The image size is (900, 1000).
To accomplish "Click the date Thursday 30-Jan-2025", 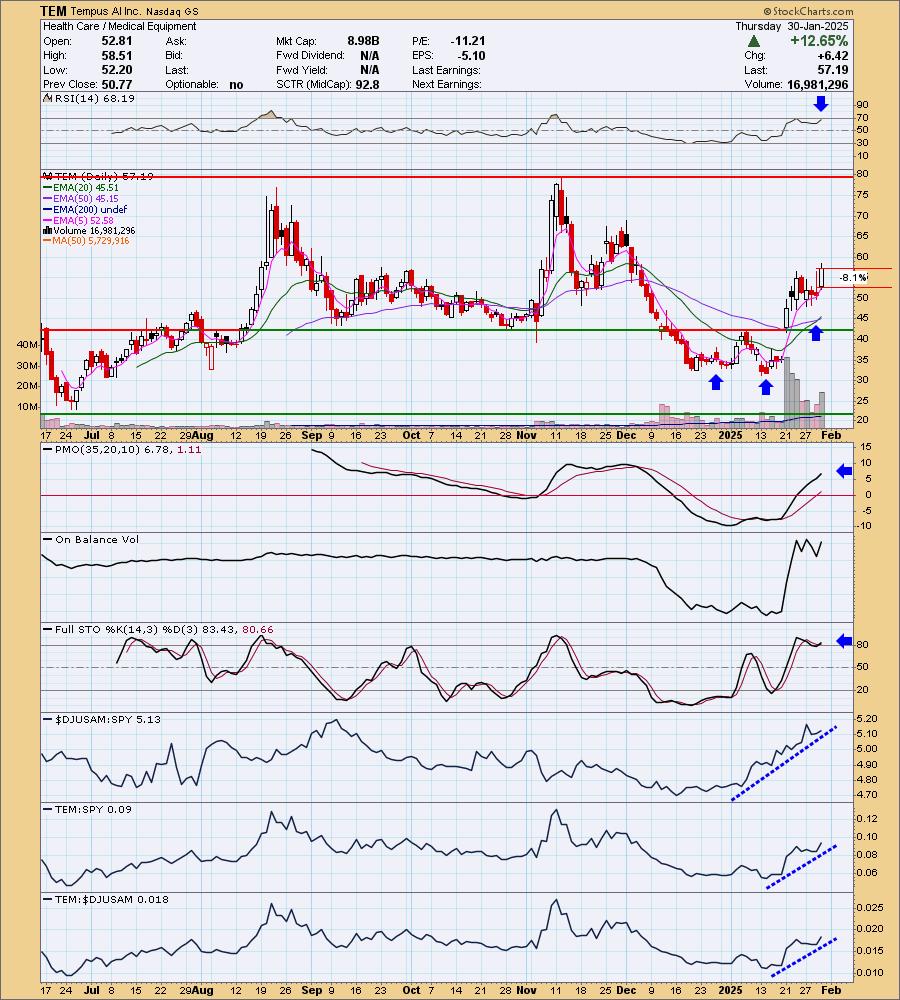I will point(792,26).
